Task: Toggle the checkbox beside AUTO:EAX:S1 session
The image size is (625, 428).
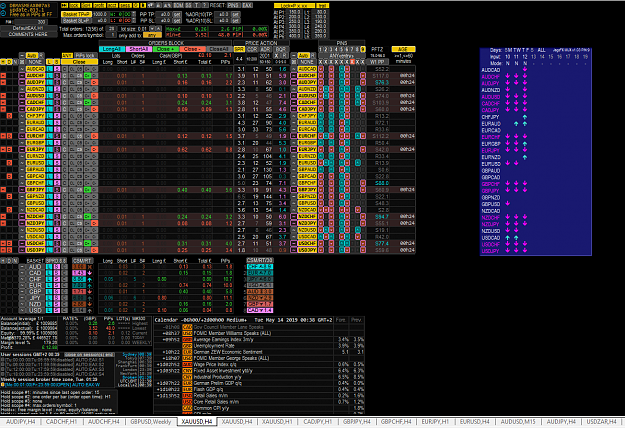Action: pos(2,360)
